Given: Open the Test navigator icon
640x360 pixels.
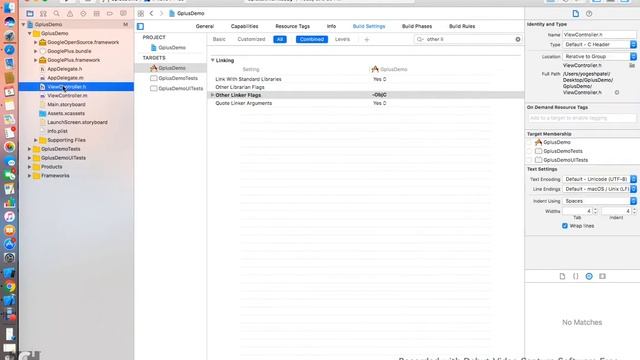Looking at the screenshot, I should (x=83, y=13).
